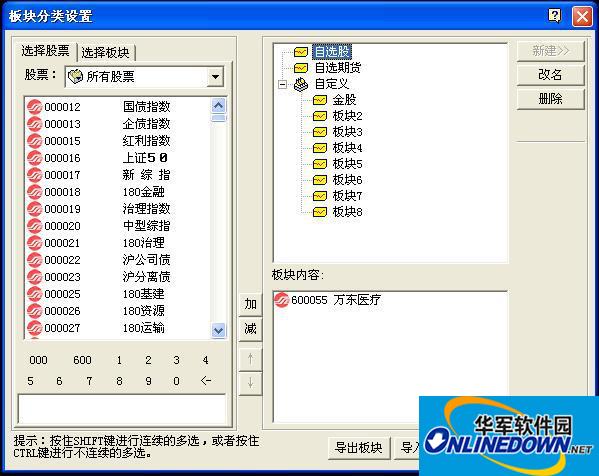
Task: Click the icon next to 000012 国债指数
Action: [x=34, y=107]
